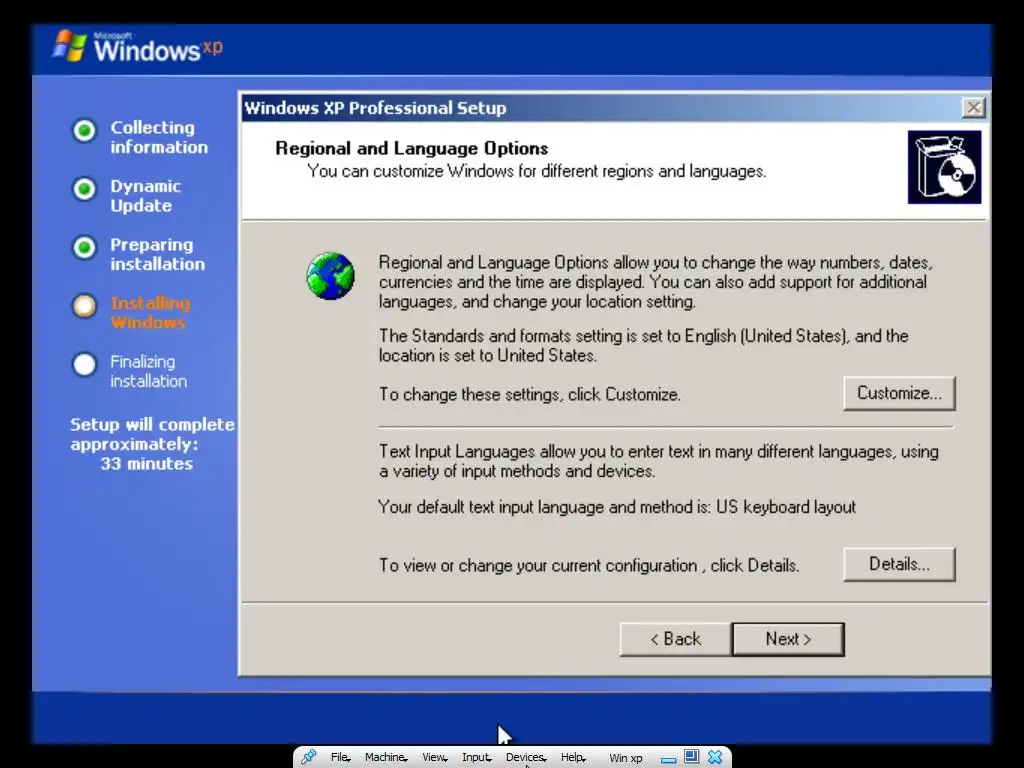Screen dimensions: 1024x768
Task: Click the 'Installing Windows' step label
Action: pos(150,313)
